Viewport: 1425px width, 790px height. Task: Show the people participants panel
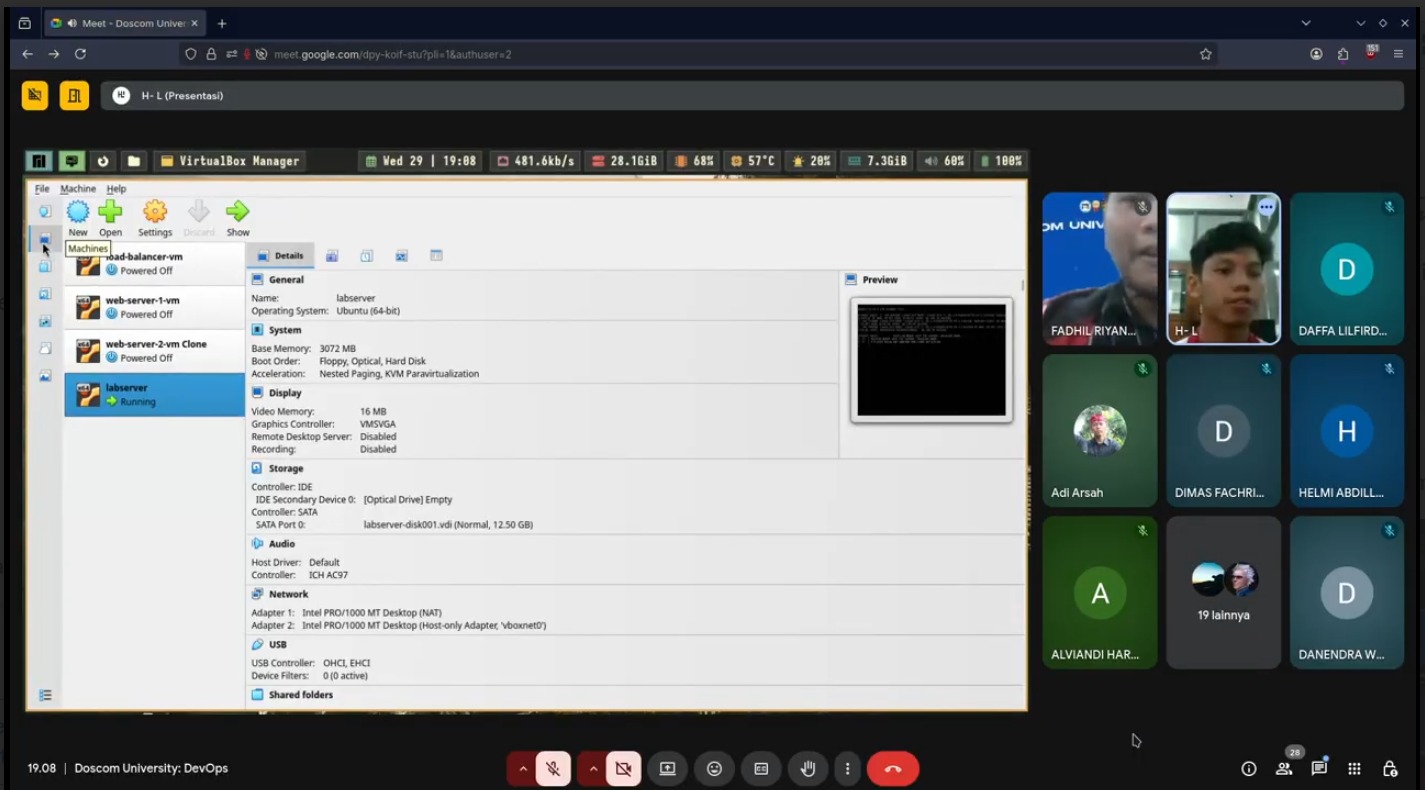[1284, 769]
